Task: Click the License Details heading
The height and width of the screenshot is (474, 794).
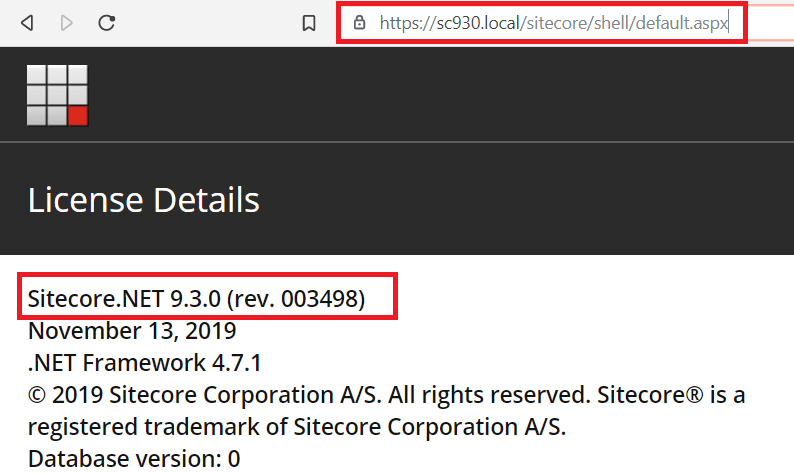Action: pyautogui.click(x=143, y=200)
